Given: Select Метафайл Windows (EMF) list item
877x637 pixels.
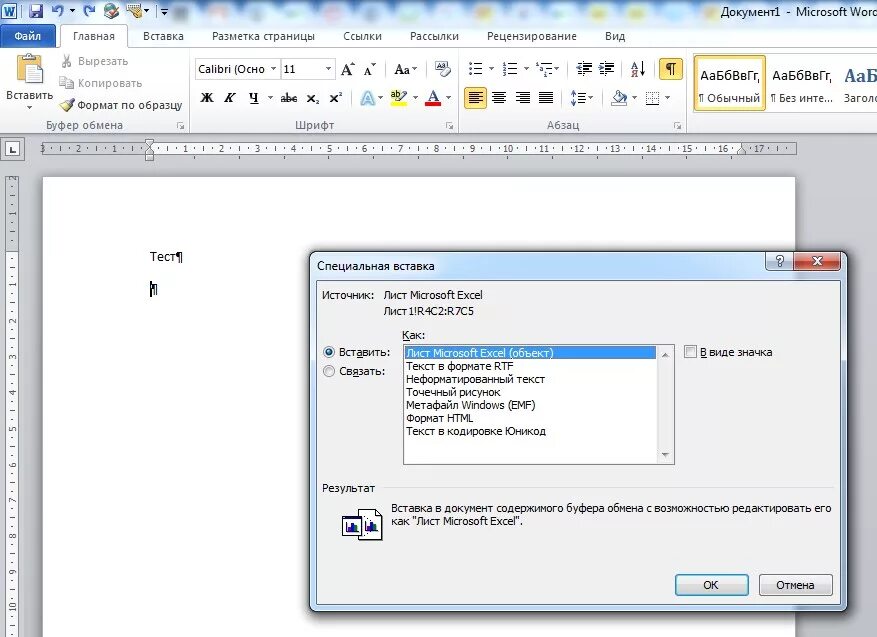Looking at the screenshot, I should pyautogui.click(x=470, y=405).
